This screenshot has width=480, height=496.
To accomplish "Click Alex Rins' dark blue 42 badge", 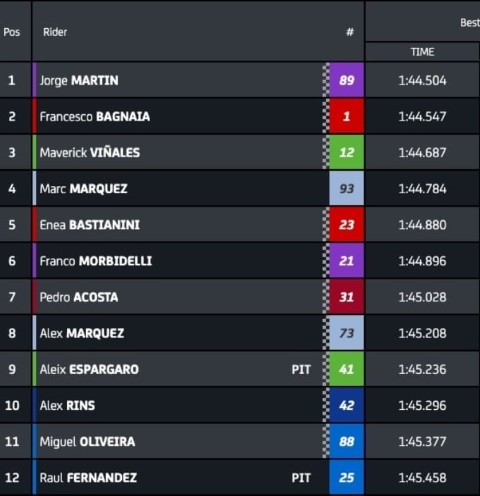I will pos(346,405).
